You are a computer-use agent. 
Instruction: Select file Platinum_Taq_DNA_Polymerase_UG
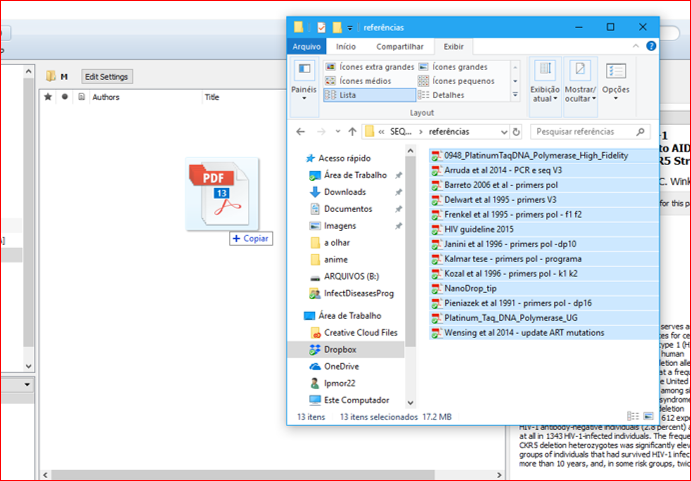tap(511, 318)
